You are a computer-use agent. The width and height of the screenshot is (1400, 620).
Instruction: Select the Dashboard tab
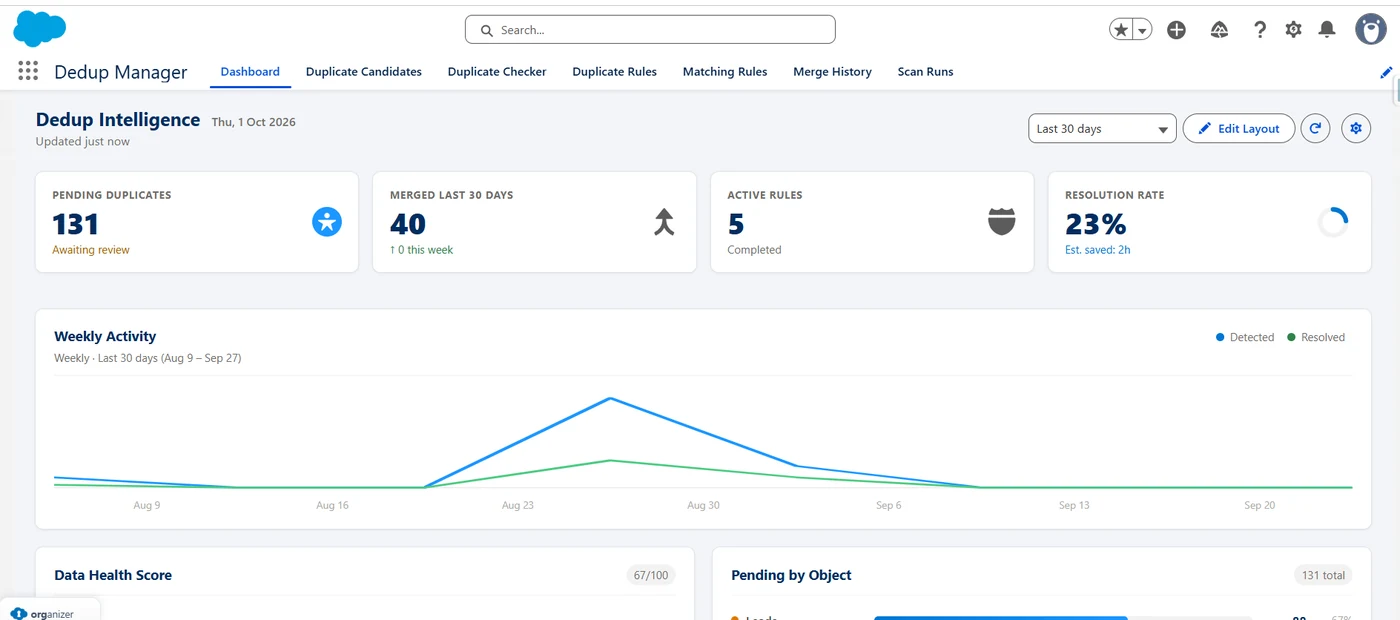250,72
